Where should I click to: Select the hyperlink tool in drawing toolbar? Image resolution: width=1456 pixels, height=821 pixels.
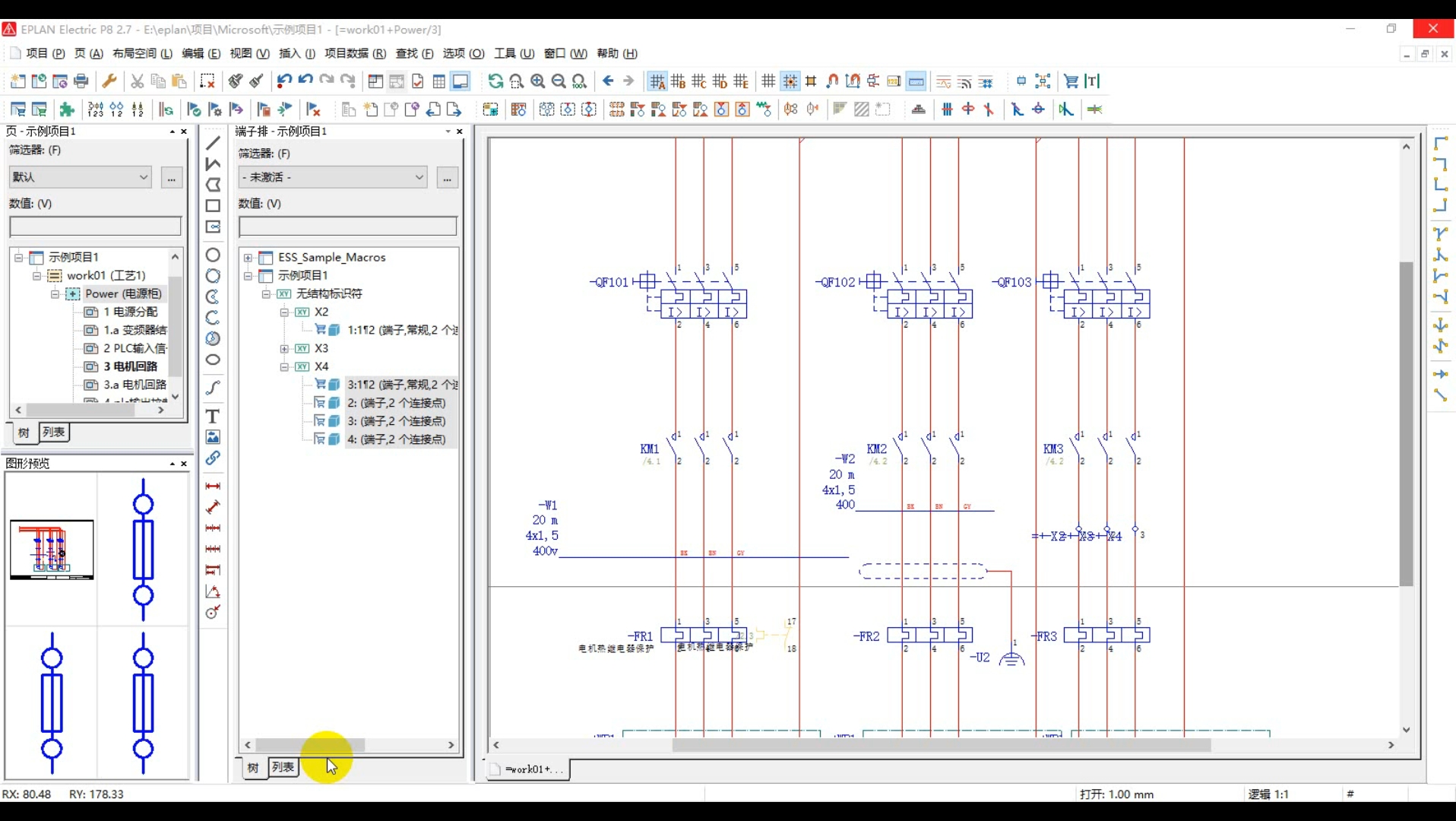(213, 458)
